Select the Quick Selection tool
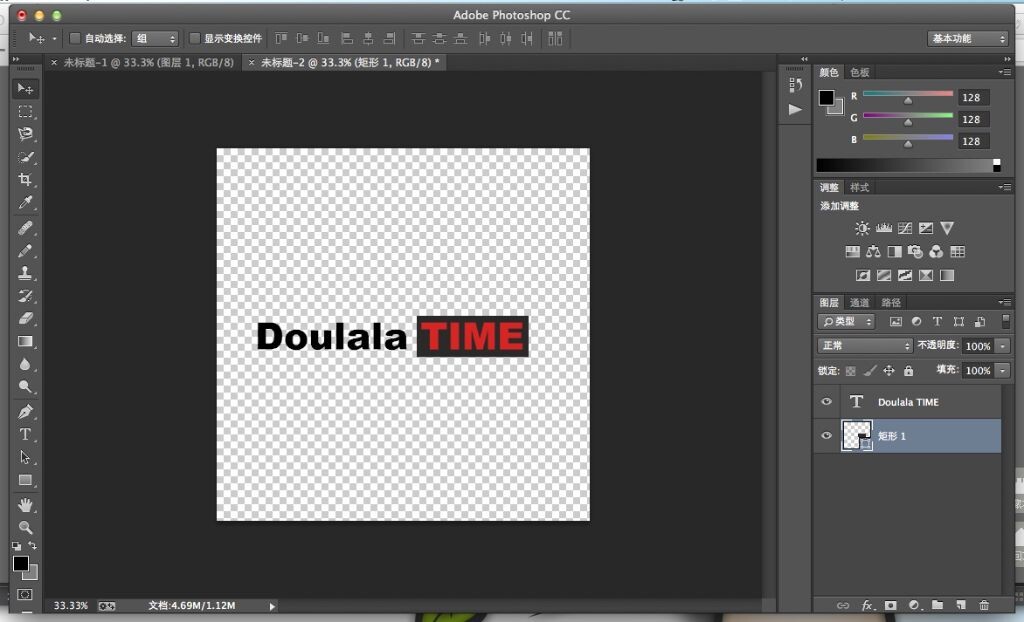This screenshot has width=1024, height=622. 25,157
